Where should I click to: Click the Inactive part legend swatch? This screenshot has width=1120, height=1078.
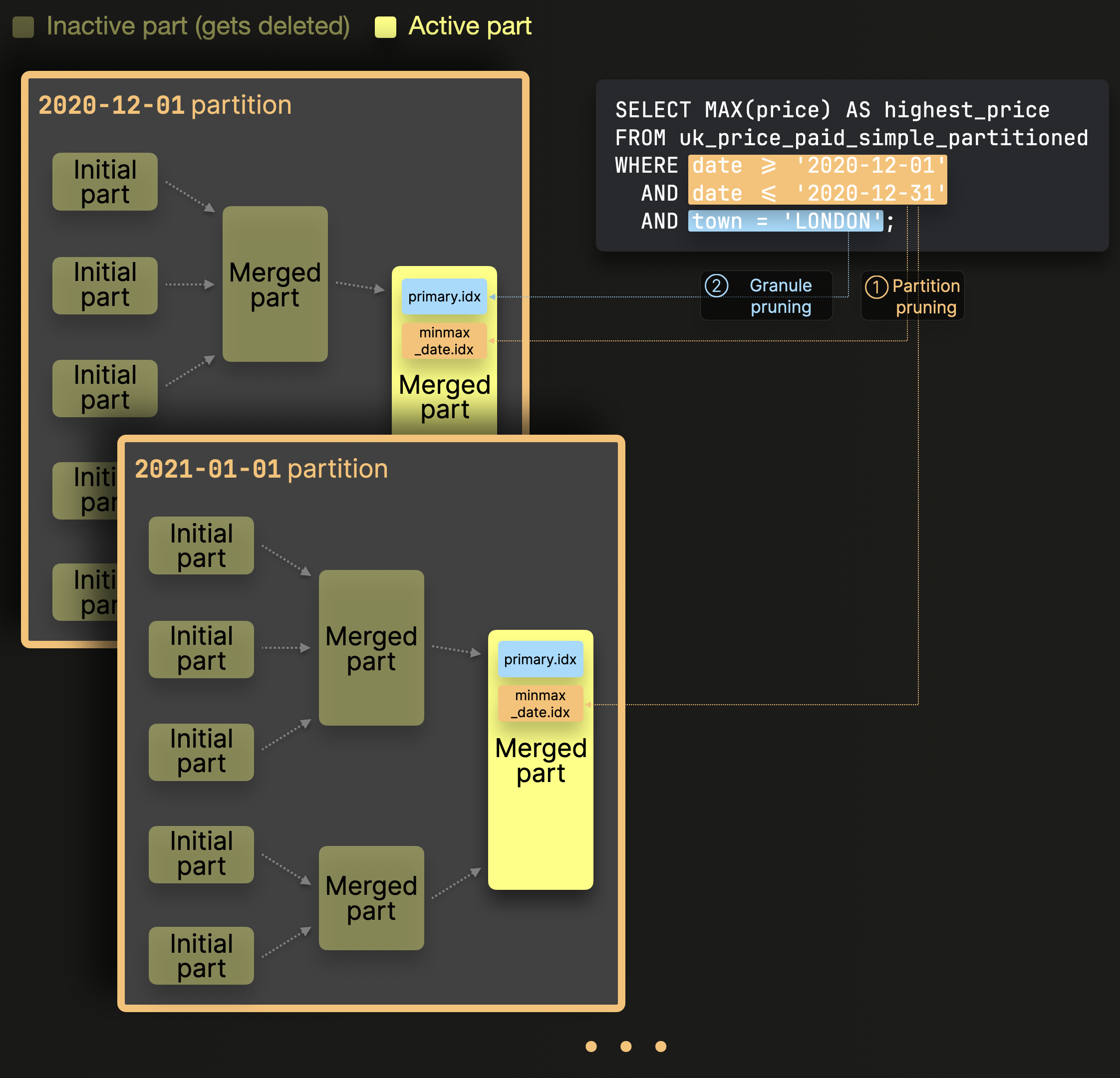point(23,27)
